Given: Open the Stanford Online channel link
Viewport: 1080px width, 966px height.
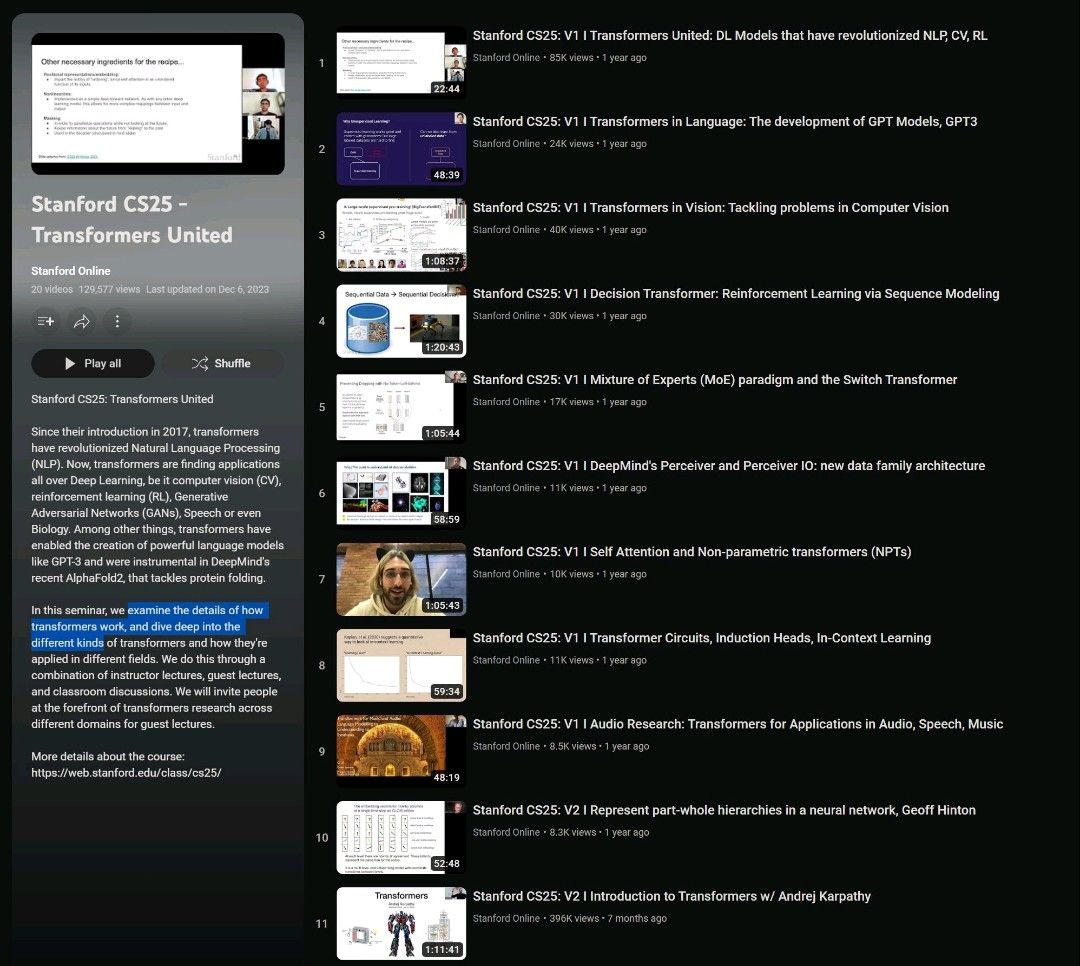Looking at the screenshot, I should (70, 271).
